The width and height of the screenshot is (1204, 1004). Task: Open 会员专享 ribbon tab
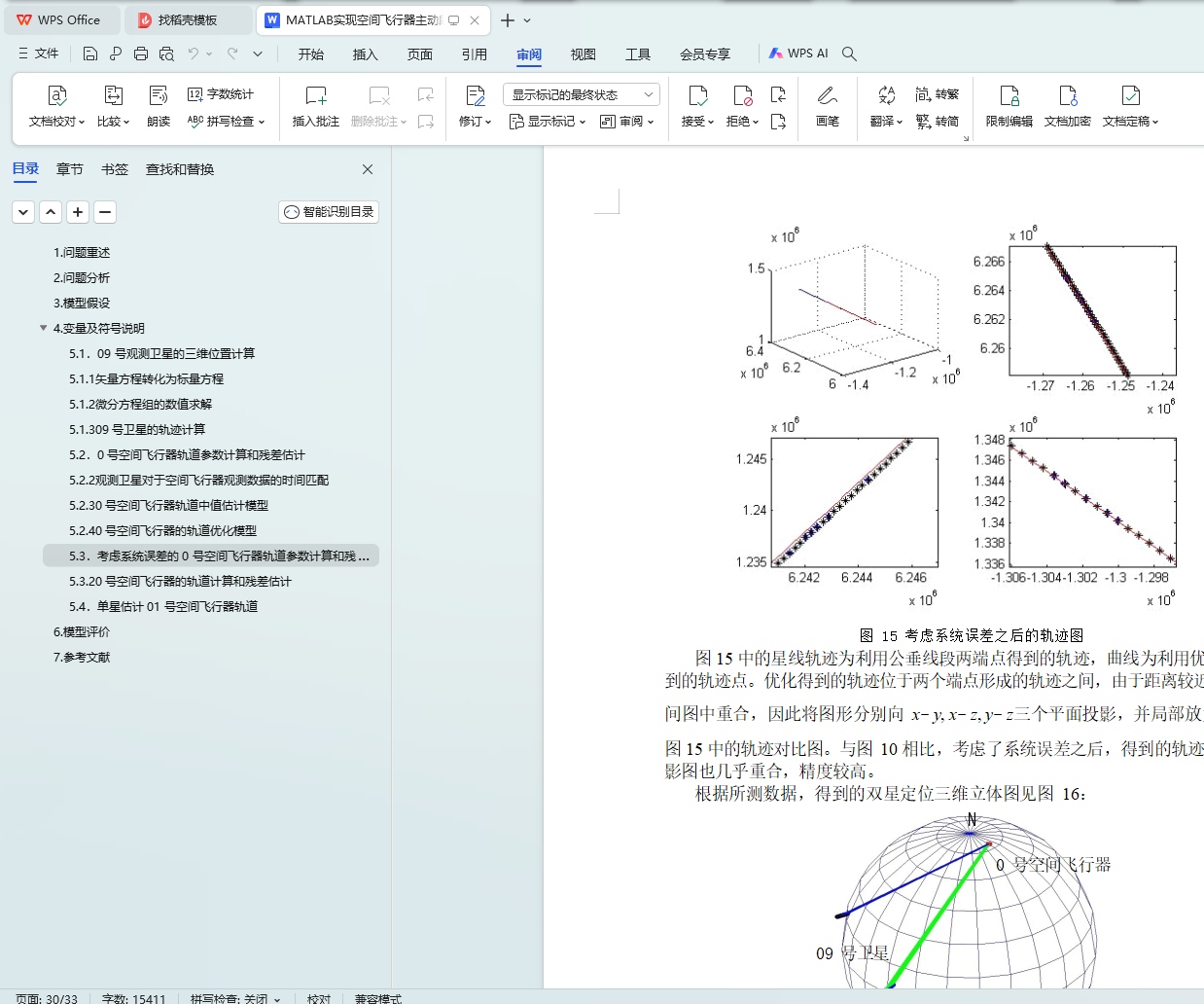click(705, 54)
